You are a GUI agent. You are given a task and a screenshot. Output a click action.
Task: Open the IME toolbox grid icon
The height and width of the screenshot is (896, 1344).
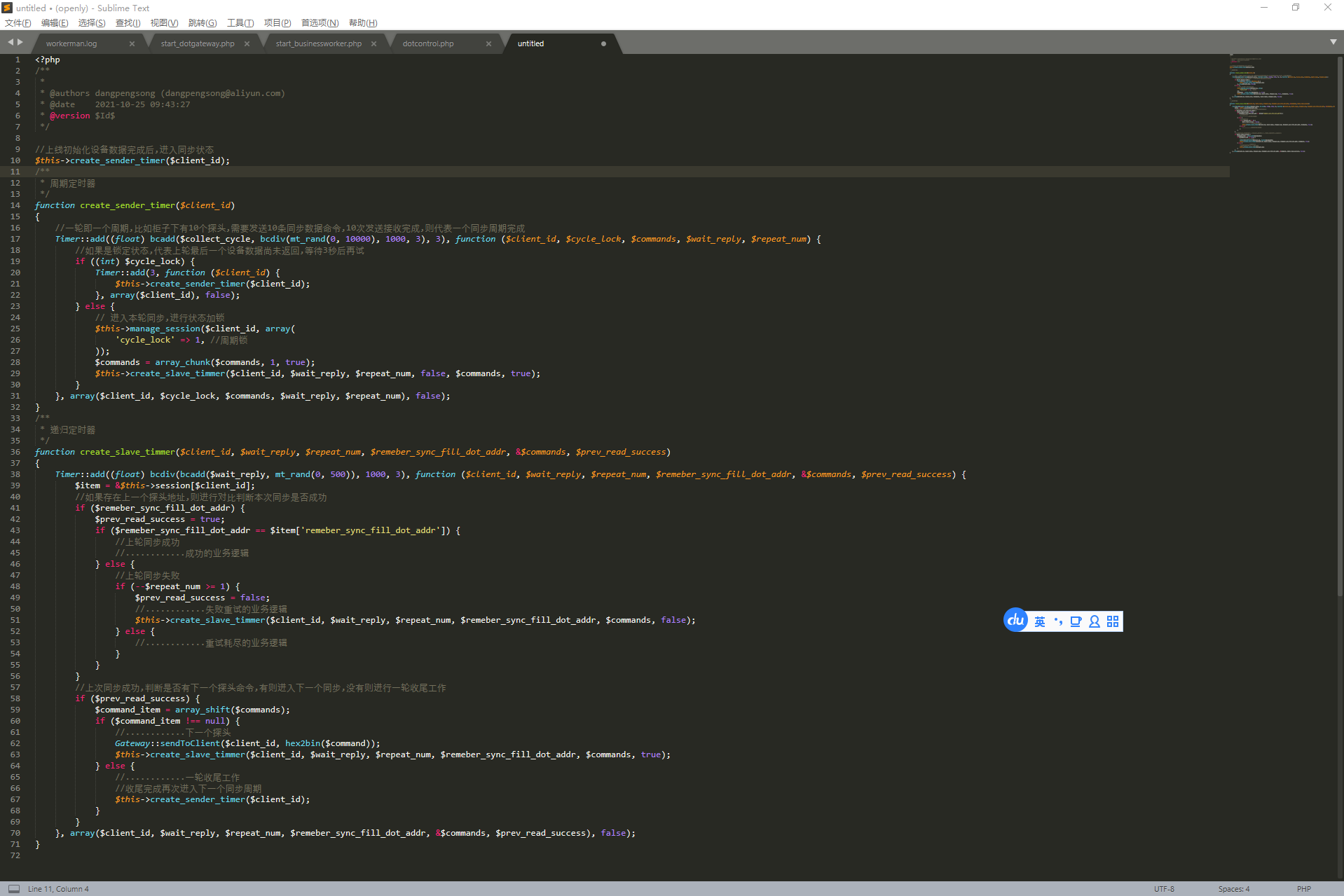[x=1113, y=621]
